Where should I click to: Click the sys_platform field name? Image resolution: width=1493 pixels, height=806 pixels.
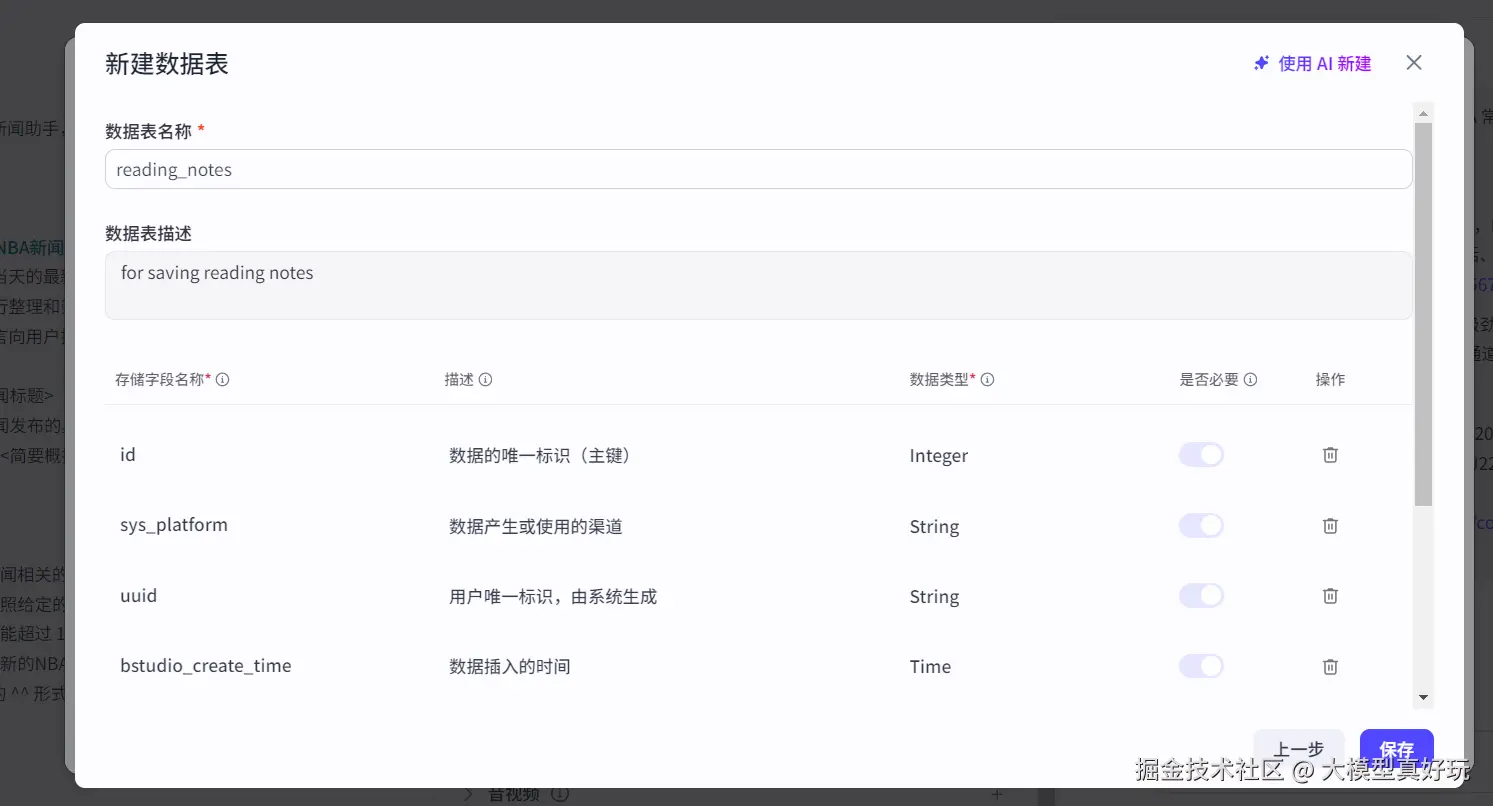[x=174, y=525]
